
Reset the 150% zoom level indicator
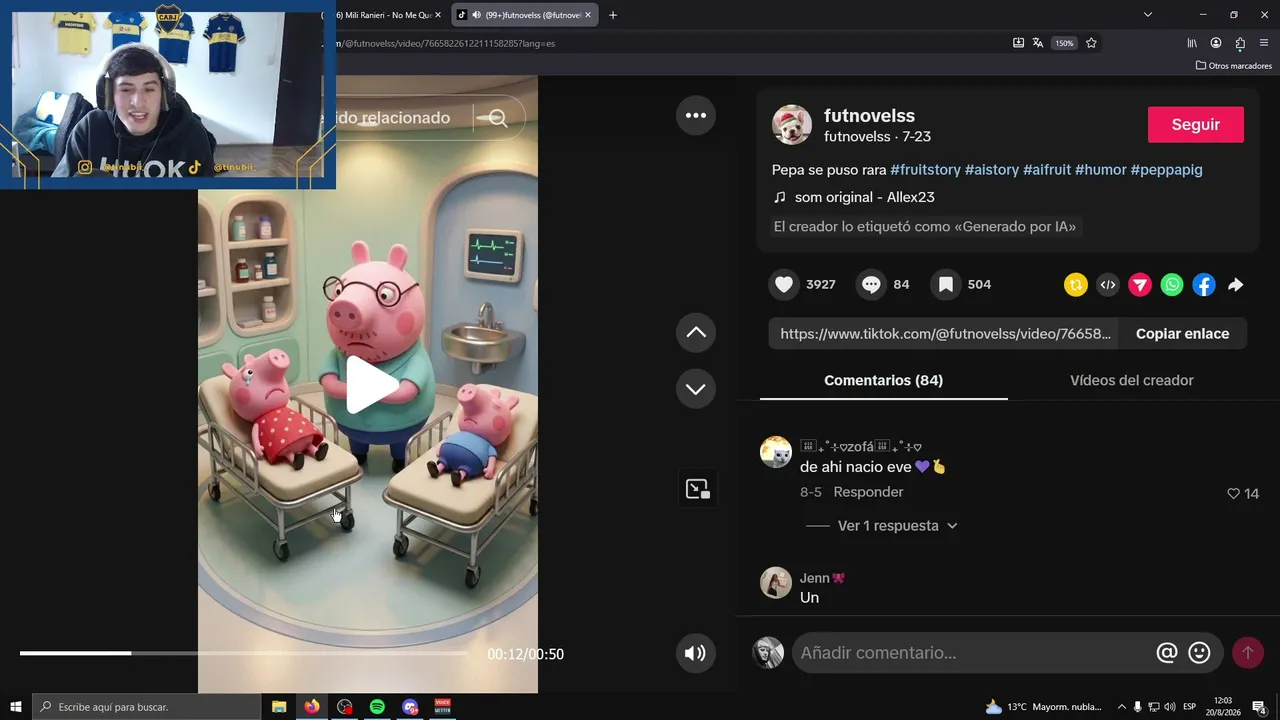pos(1064,43)
